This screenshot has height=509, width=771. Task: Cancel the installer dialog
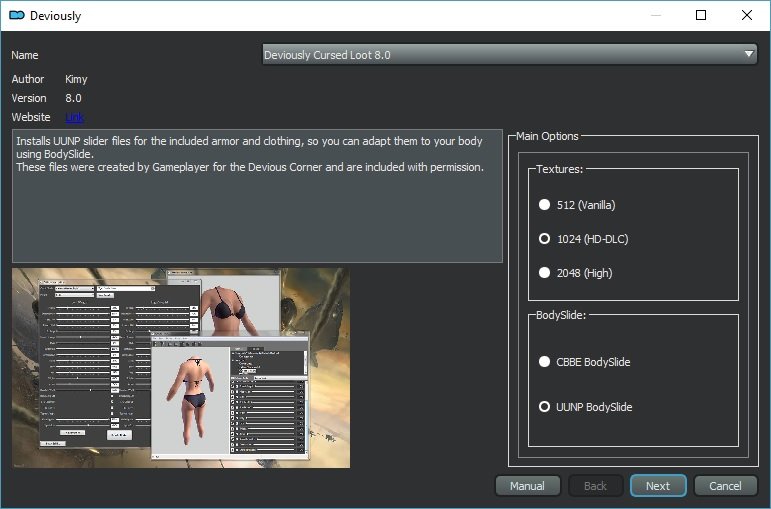725,486
